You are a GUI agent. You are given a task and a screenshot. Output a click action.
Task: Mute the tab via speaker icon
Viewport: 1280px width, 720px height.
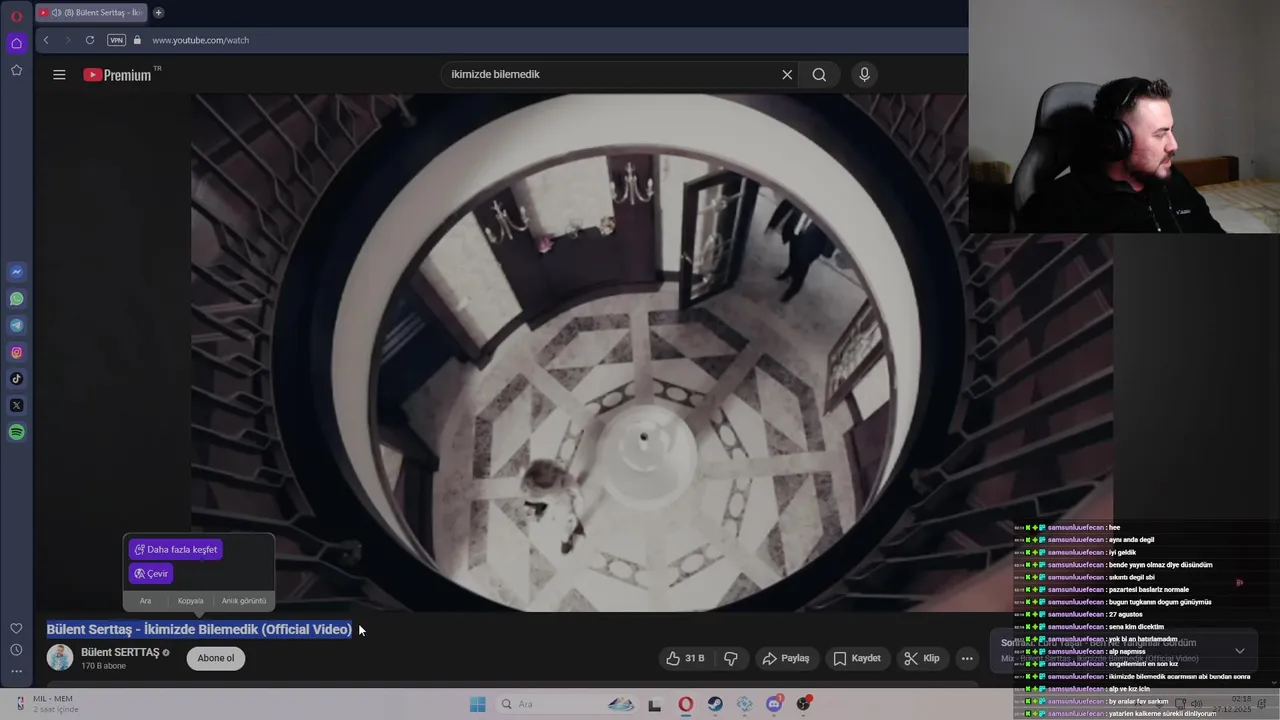point(56,13)
